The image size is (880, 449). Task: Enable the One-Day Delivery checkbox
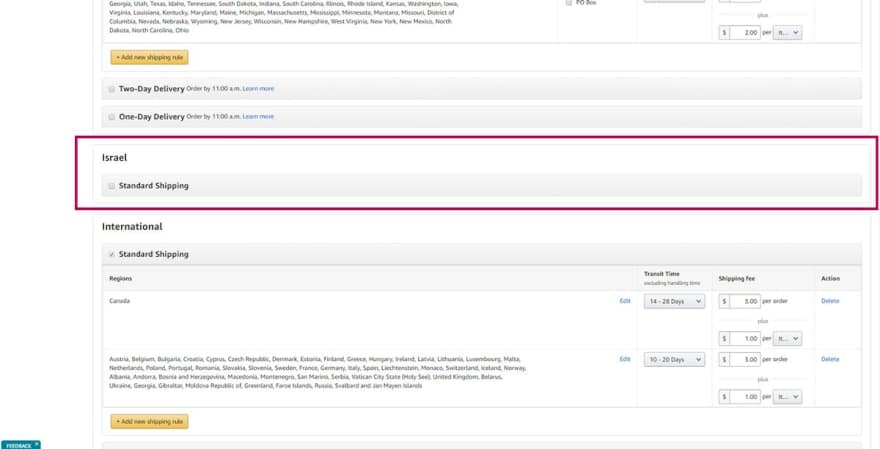111,117
